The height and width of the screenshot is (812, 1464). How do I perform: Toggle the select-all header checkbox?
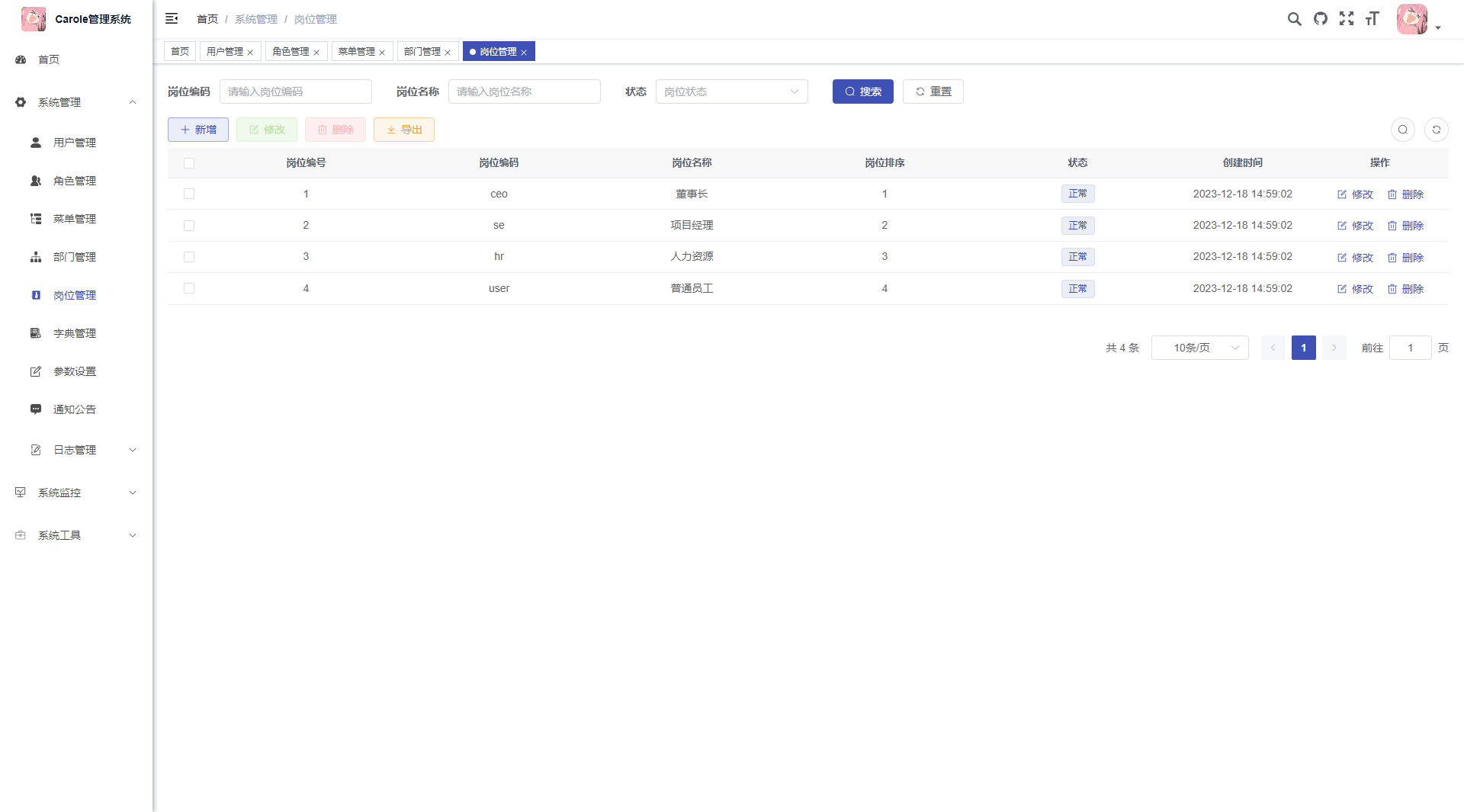point(189,163)
